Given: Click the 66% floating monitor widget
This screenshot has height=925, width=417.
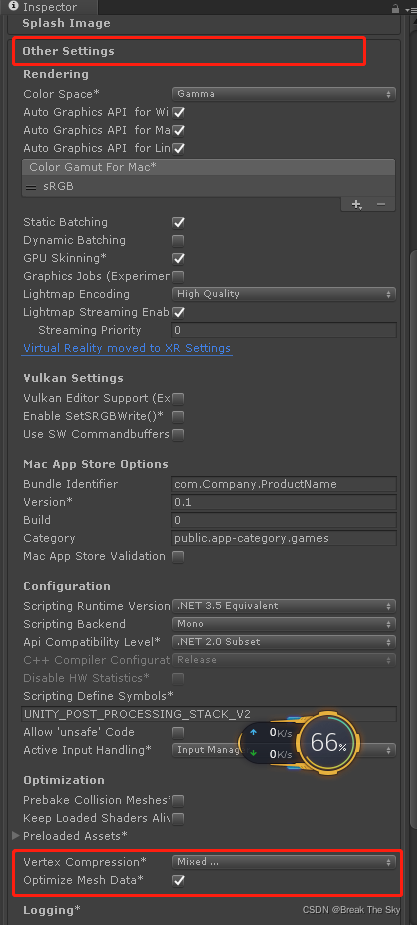Looking at the screenshot, I should point(327,743).
